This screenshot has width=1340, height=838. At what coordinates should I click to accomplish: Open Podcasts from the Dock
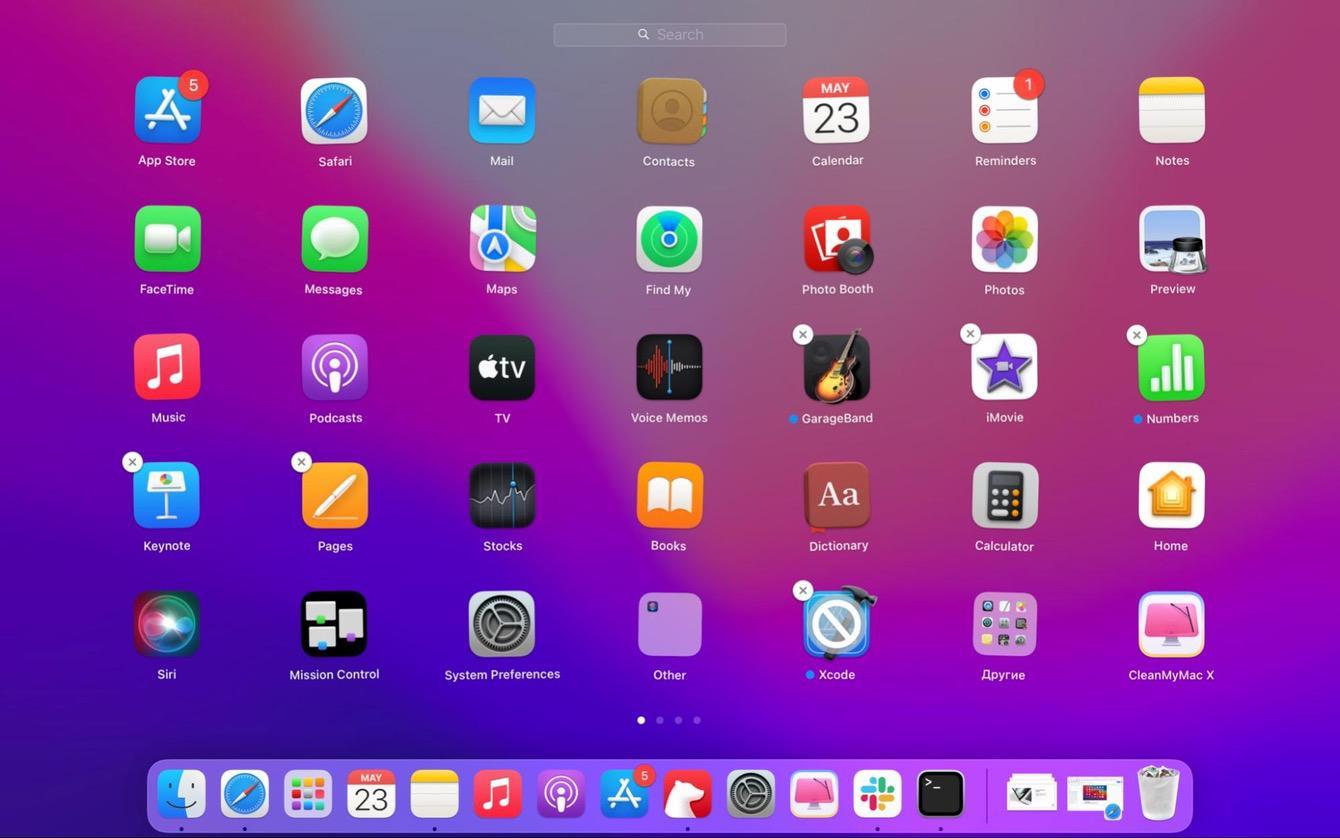[x=561, y=794]
